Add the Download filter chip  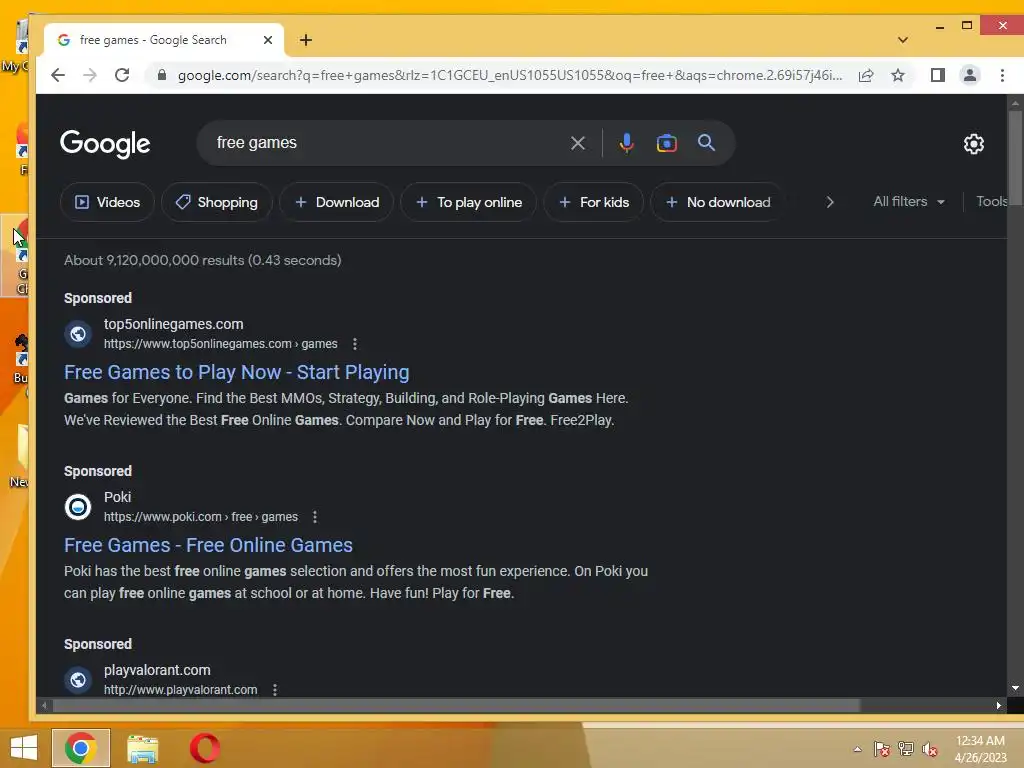pos(337,202)
